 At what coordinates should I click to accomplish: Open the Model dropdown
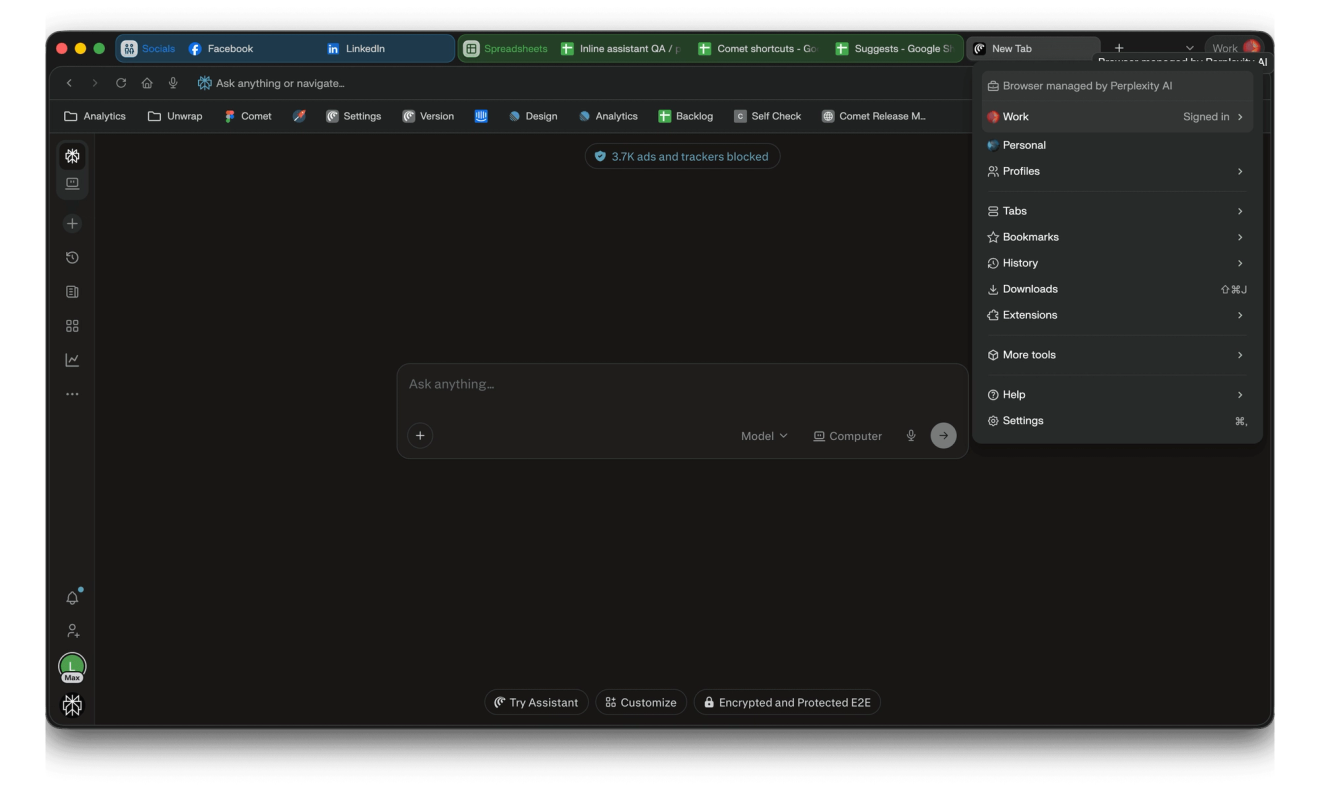[x=764, y=436]
